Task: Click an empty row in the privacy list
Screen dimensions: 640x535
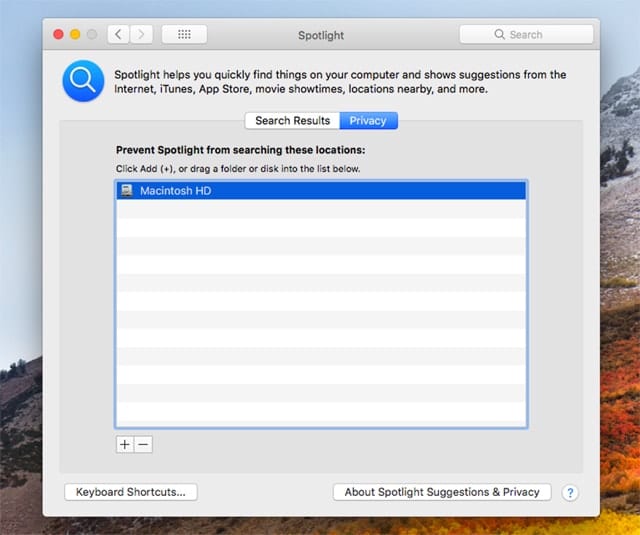Action: 320,300
